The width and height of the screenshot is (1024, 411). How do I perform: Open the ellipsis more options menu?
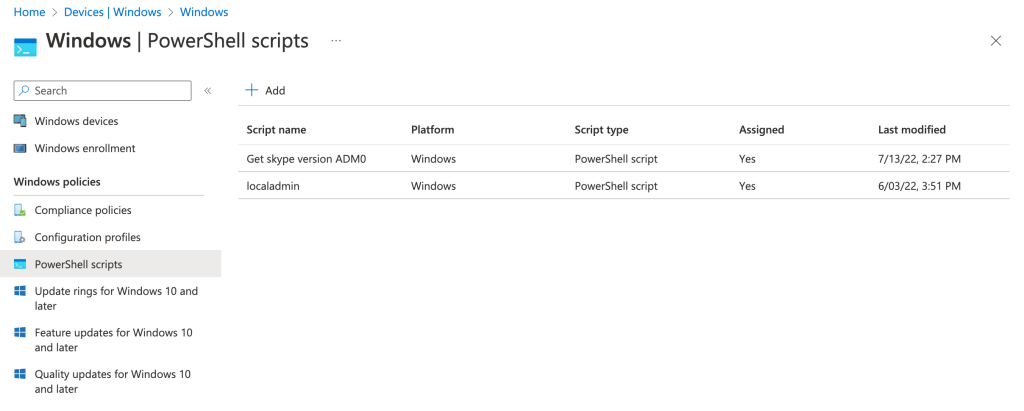[336, 41]
